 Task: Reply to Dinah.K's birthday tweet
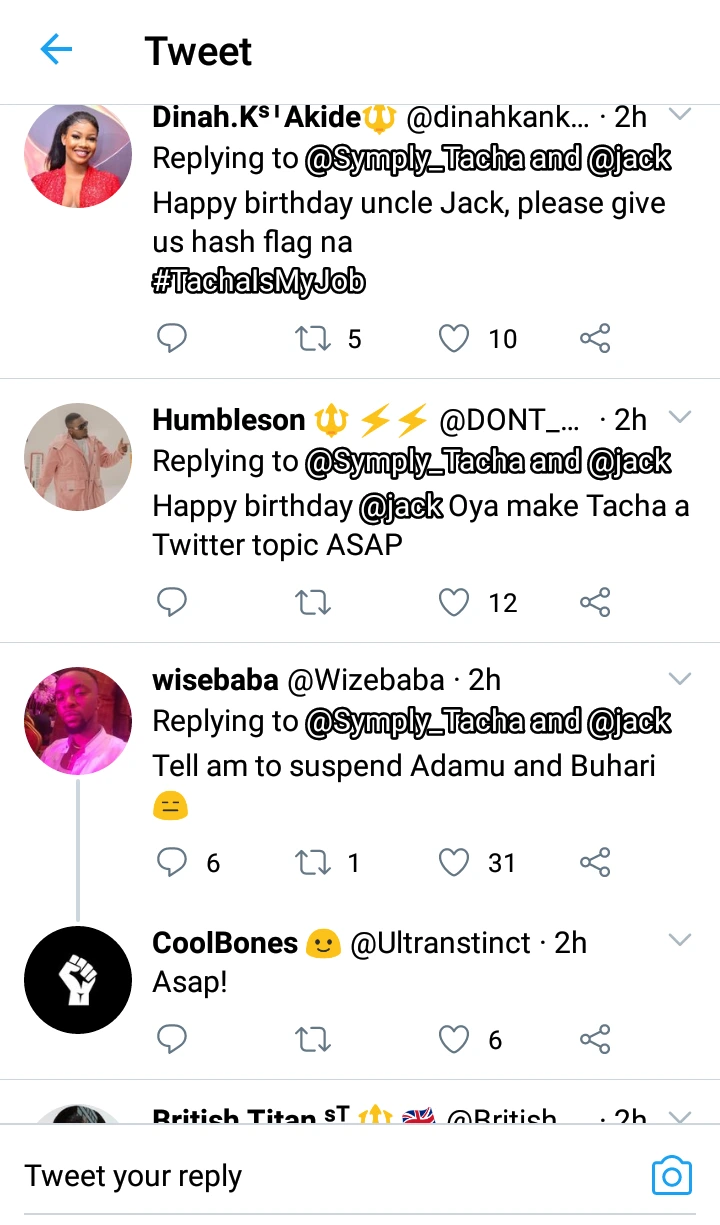[x=173, y=339]
